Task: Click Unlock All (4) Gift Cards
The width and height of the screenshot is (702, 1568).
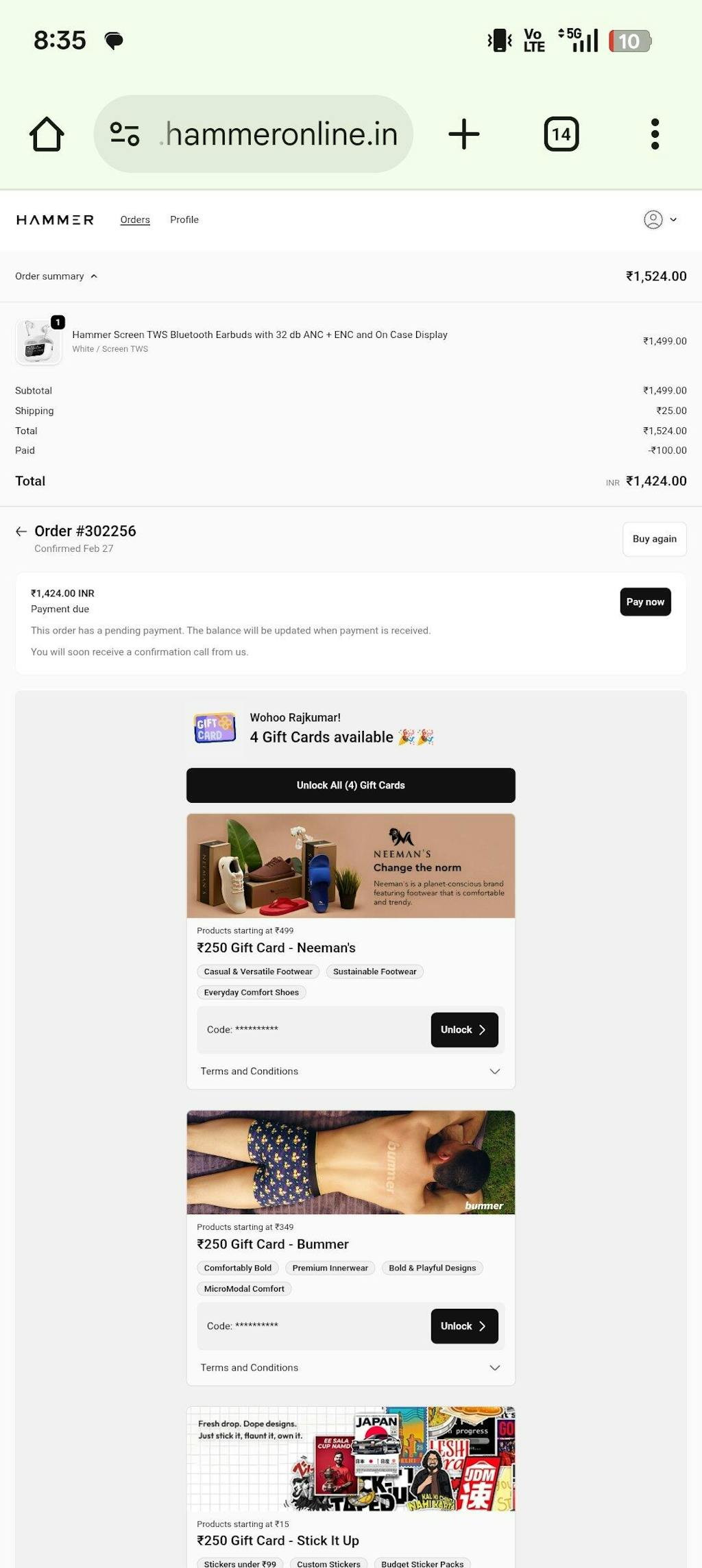Action: click(351, 785)
